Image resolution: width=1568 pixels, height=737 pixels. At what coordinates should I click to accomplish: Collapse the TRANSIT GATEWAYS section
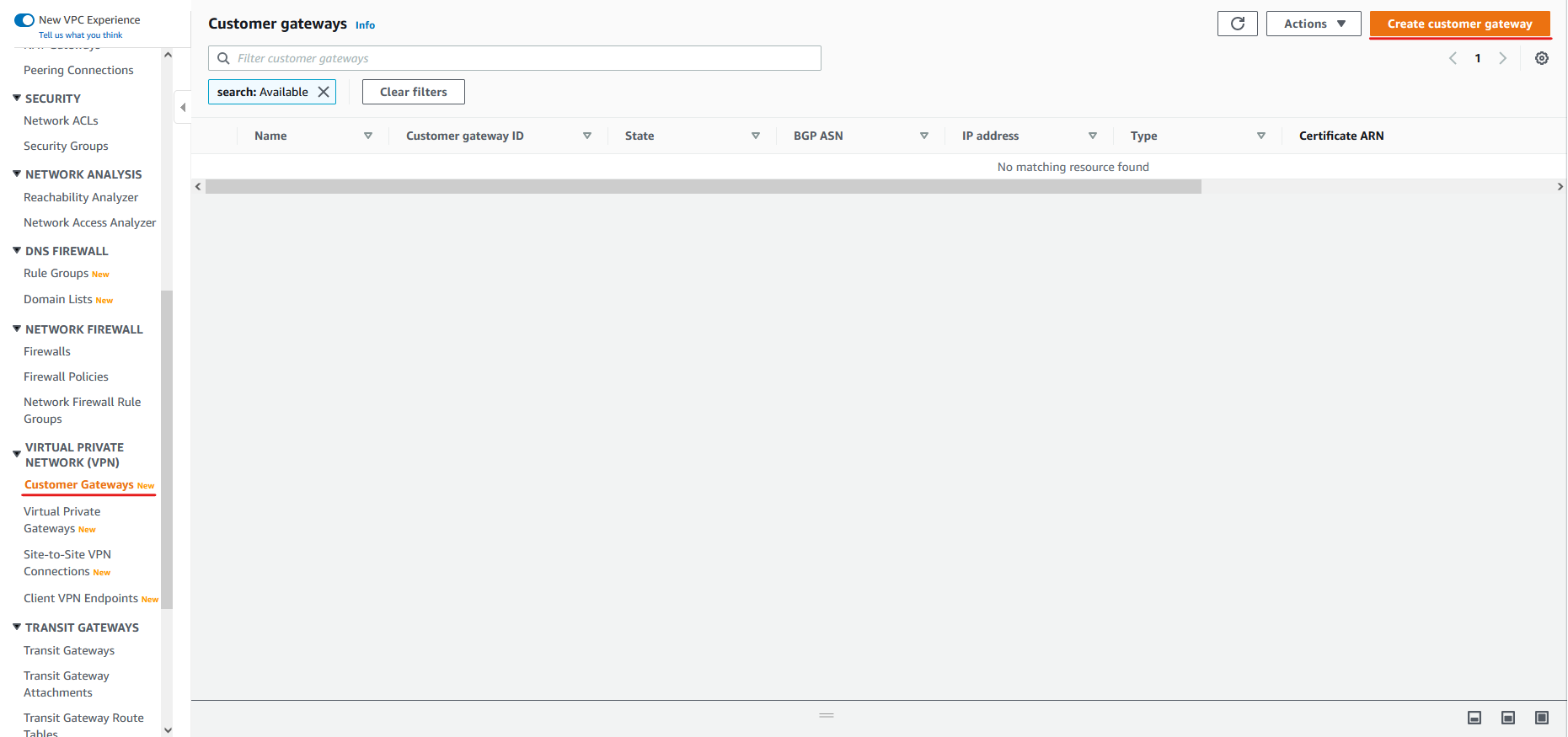click(x=17, y=627)
